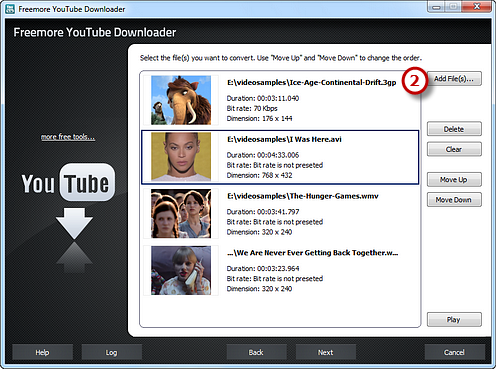The image size is (496, 369).
Task: Minimize the downloader window
Action: click(x=437, y=7)
